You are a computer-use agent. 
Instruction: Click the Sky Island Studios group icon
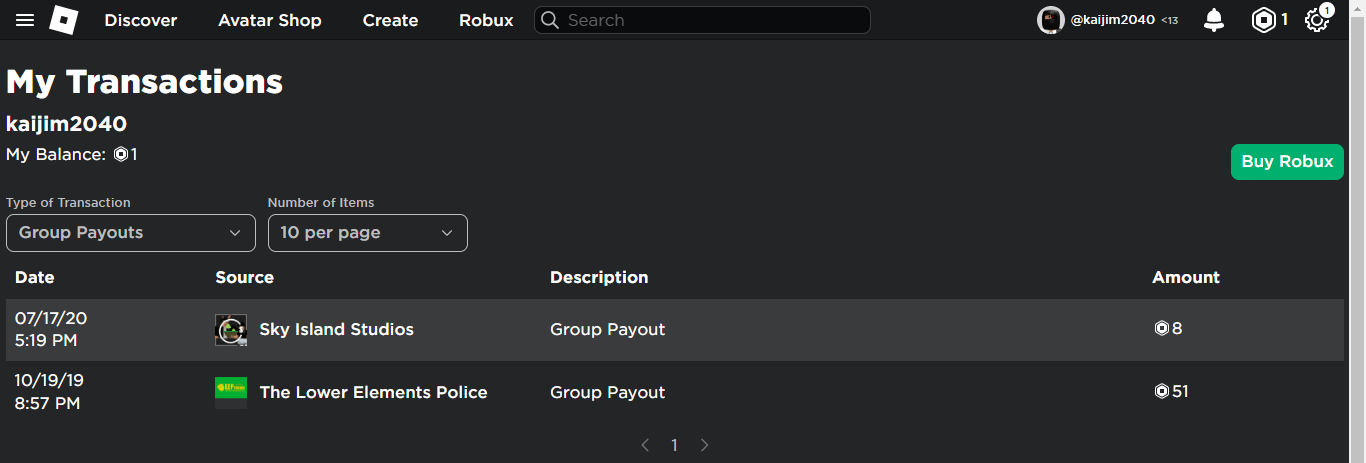point(231,330)
